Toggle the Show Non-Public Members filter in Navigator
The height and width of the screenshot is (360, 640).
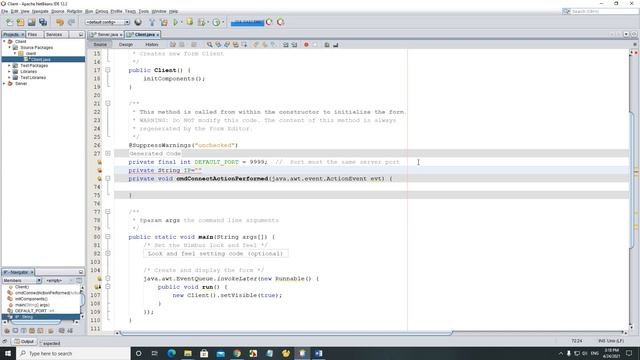[32, 331]
